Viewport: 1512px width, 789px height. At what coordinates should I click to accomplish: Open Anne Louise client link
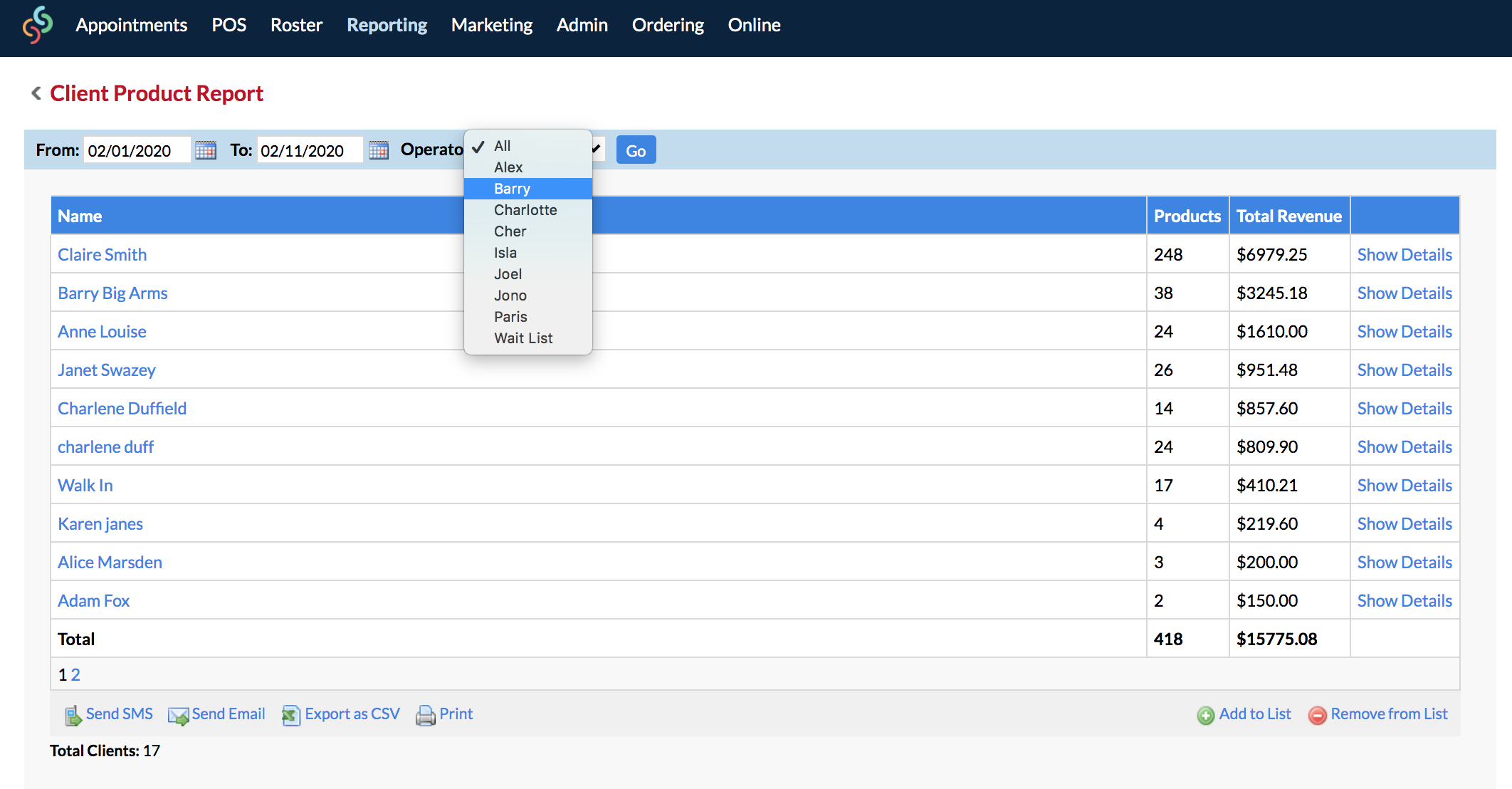pyautogui.click(x=102, y=332)
